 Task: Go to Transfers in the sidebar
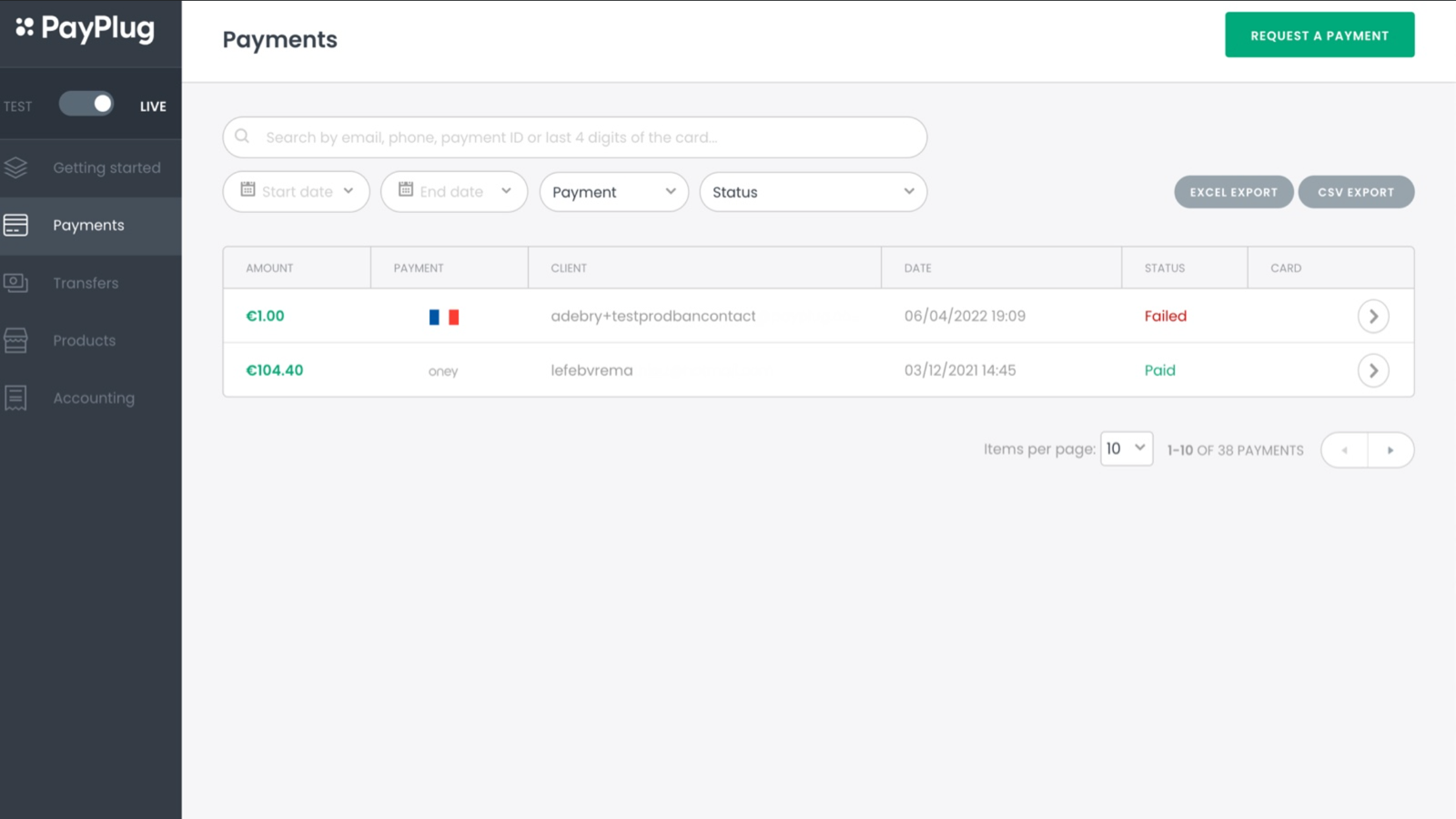(x=86, y=283)
